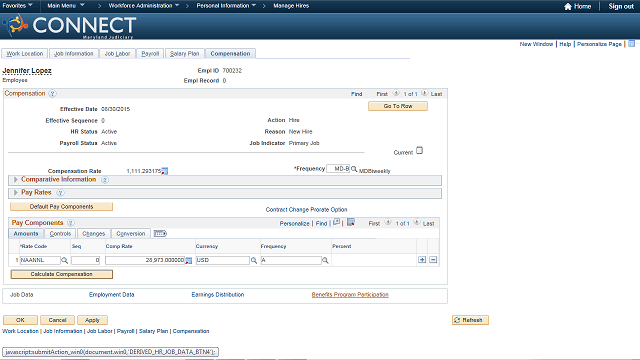Open Personal Information breadcrumb dropdown
Screen dimensions: 640x360
[226, 6]
